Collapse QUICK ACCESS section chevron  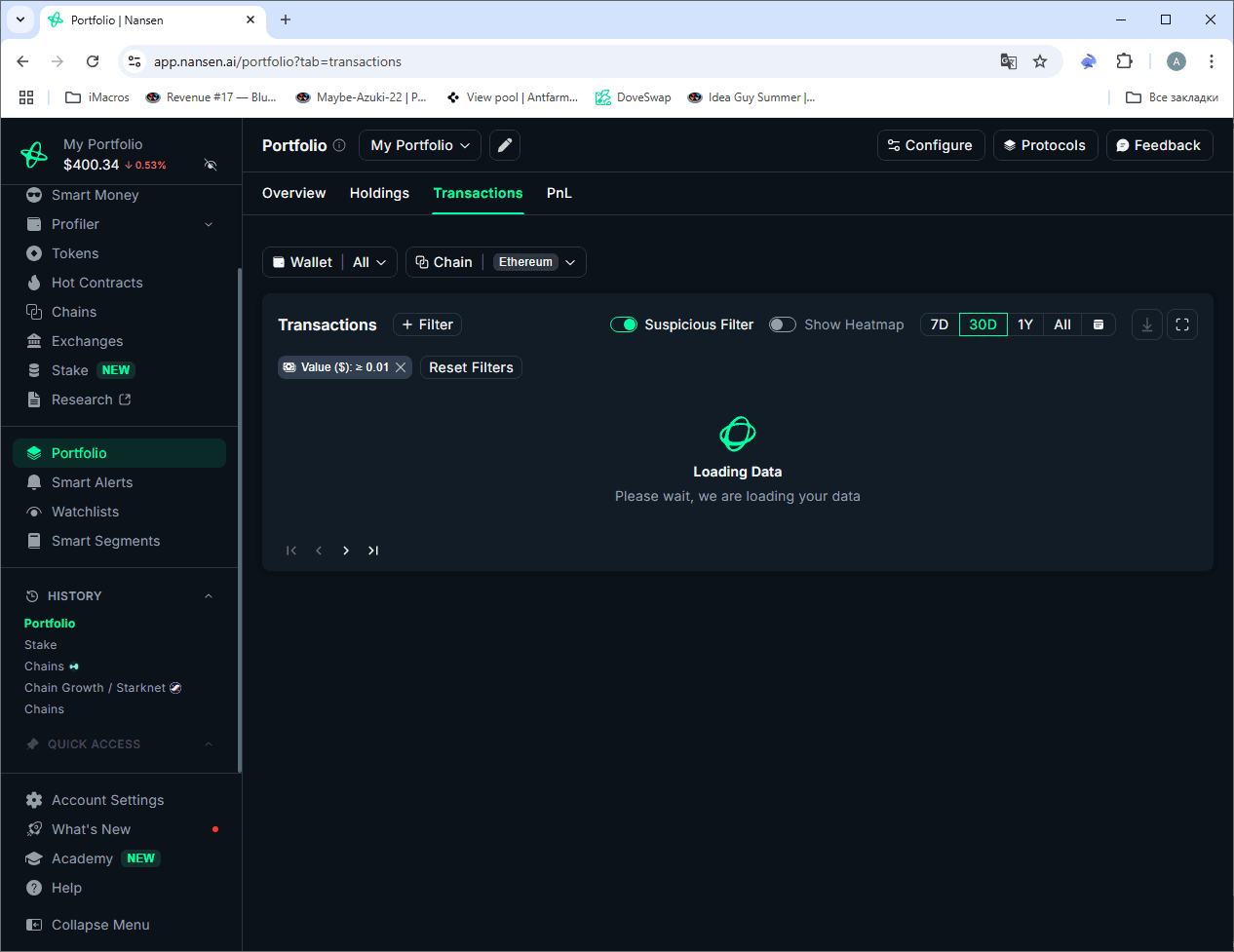pos(209,744)
